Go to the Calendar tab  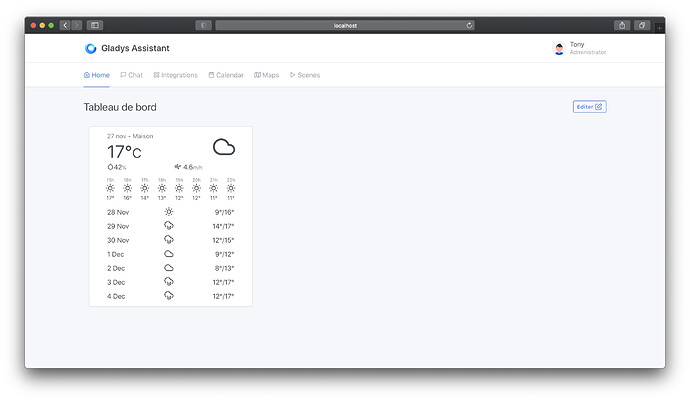pos(226,75)
